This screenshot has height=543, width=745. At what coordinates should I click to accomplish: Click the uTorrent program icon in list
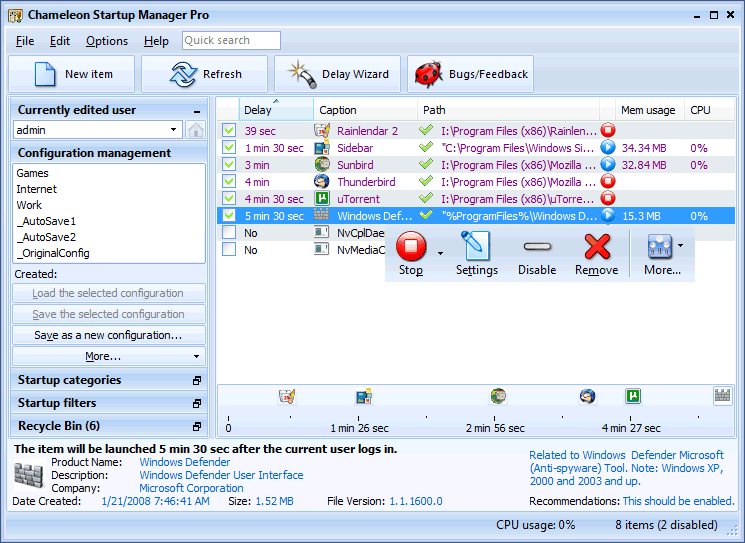(x=322, y=198)
